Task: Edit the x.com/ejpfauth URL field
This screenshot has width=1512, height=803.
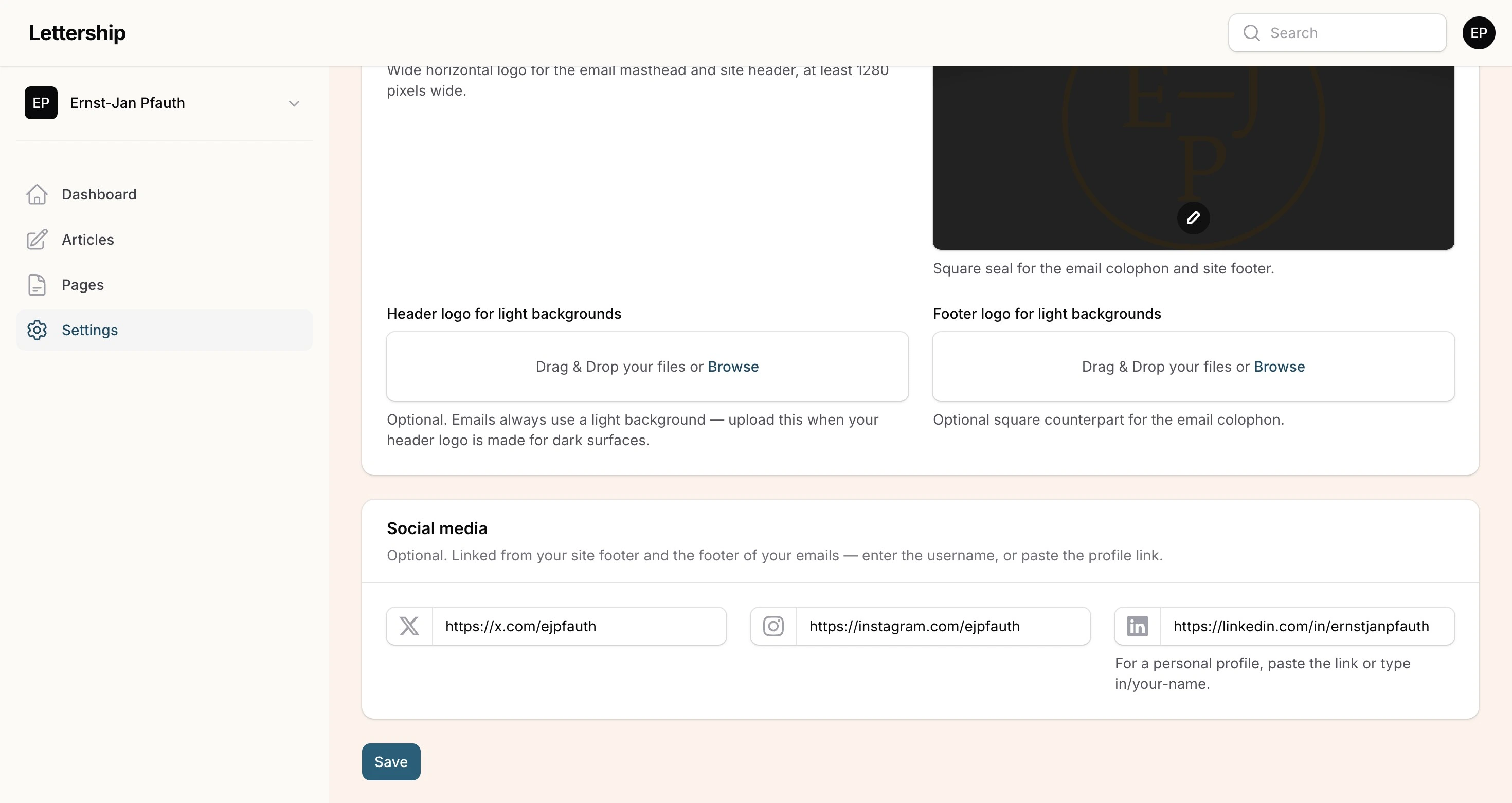Action: click(579, 626)
